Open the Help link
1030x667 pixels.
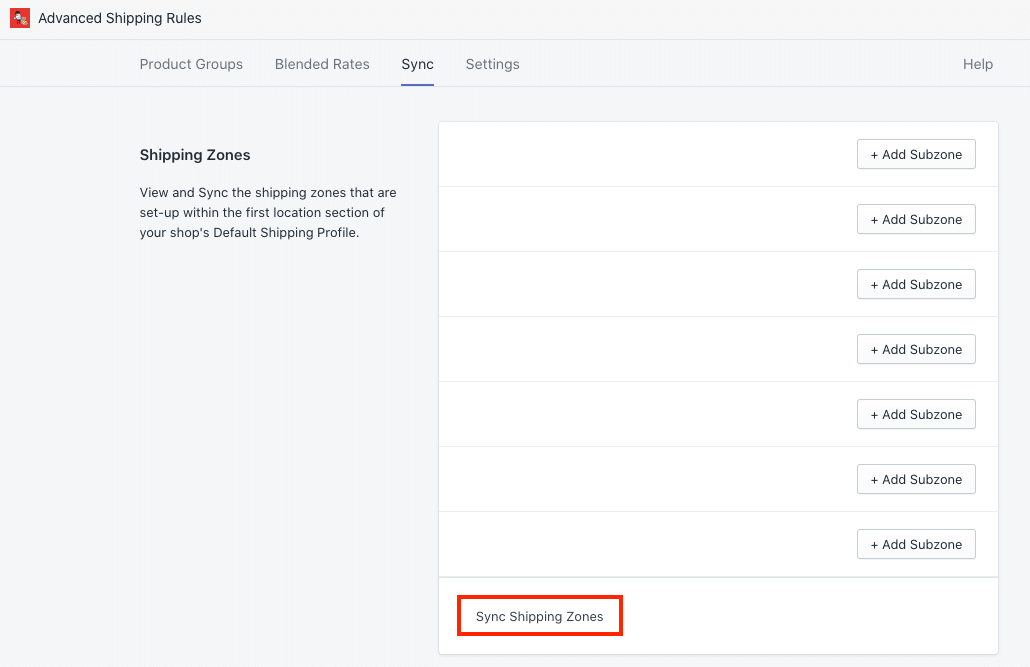pos(977,64)
